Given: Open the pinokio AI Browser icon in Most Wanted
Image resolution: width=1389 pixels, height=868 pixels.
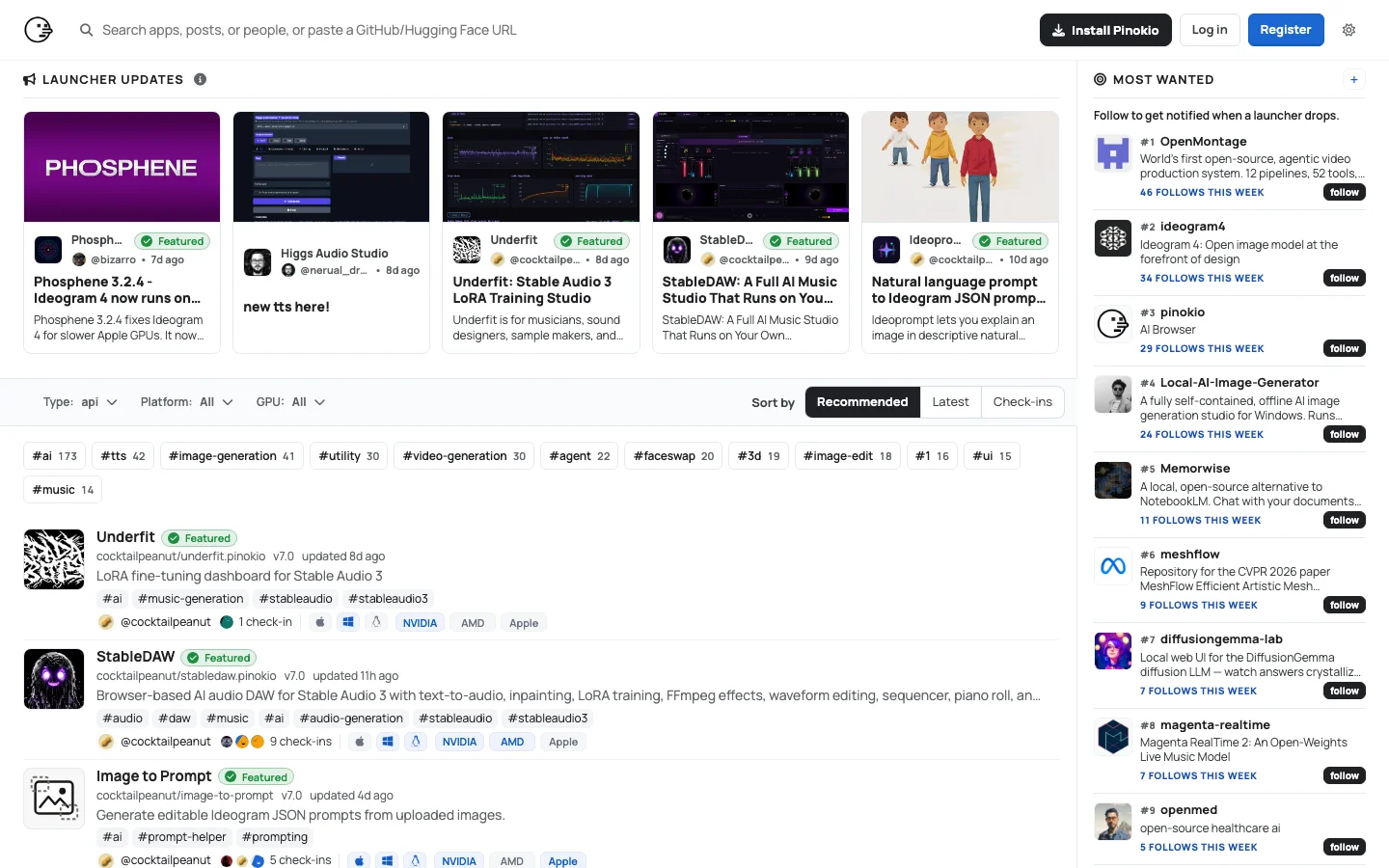Looking at the screenshot, I should point(1113,324).
